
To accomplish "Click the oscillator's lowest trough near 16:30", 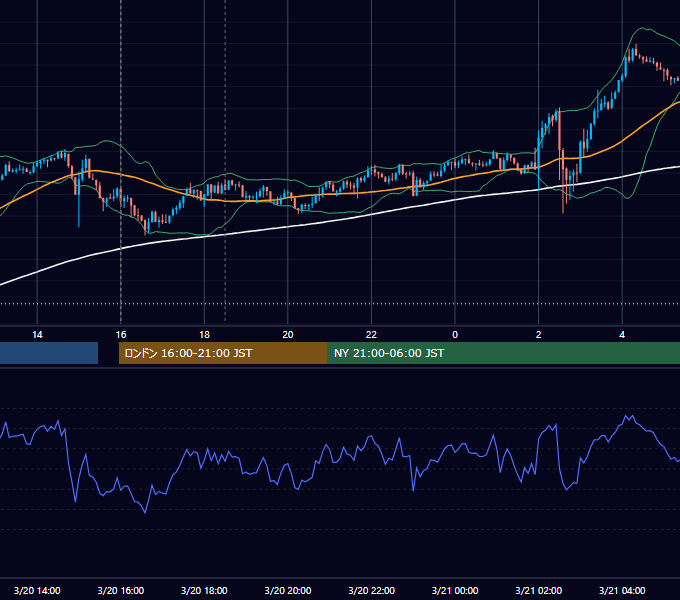I will pyautogui.click(x=145, y=512).
